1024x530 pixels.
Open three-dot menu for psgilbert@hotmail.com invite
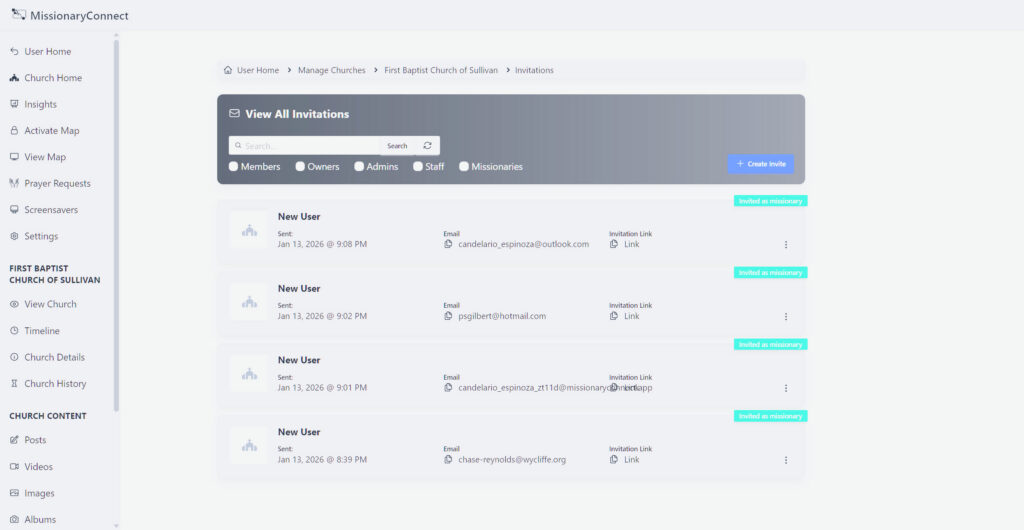[x=786, y=317]
